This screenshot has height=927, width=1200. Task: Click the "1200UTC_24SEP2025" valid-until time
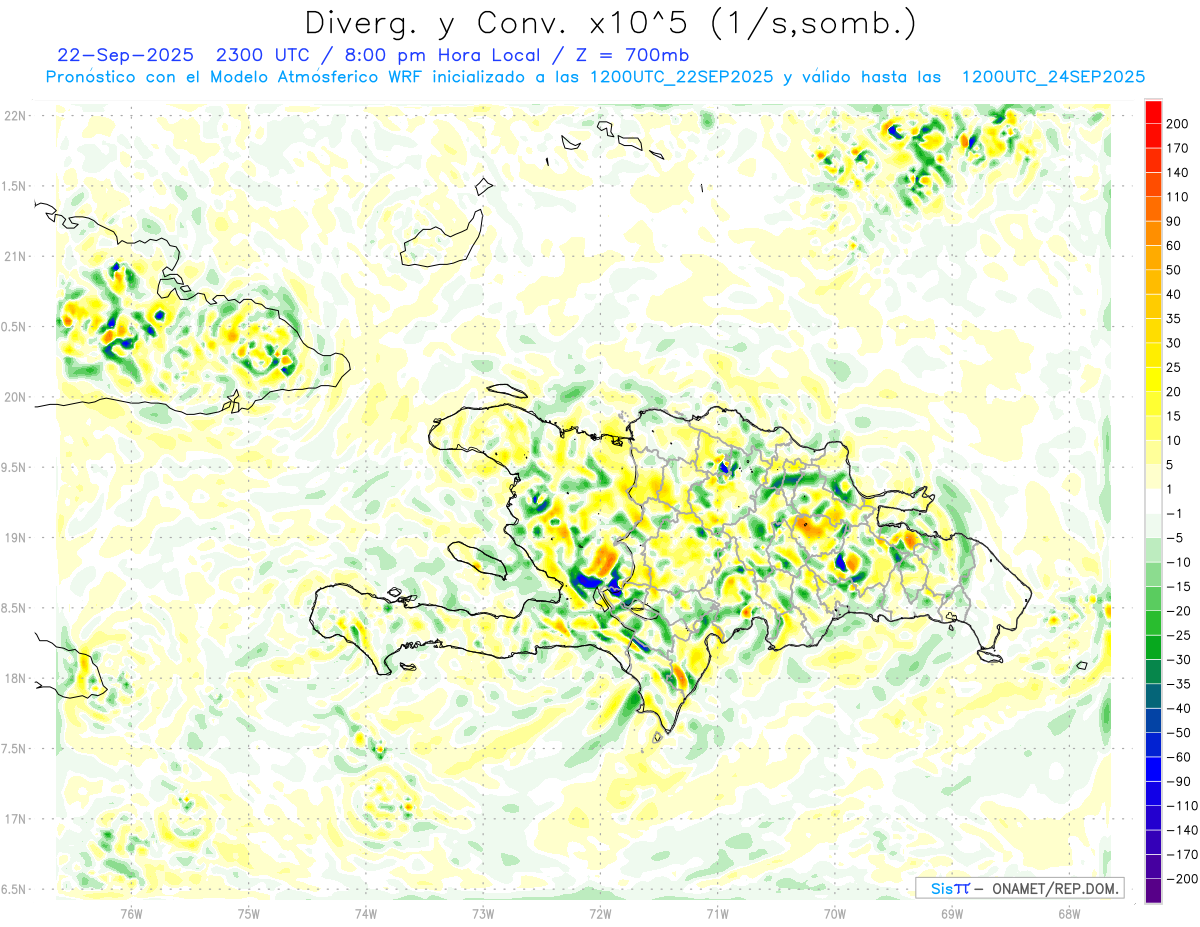coord(1053,77)
